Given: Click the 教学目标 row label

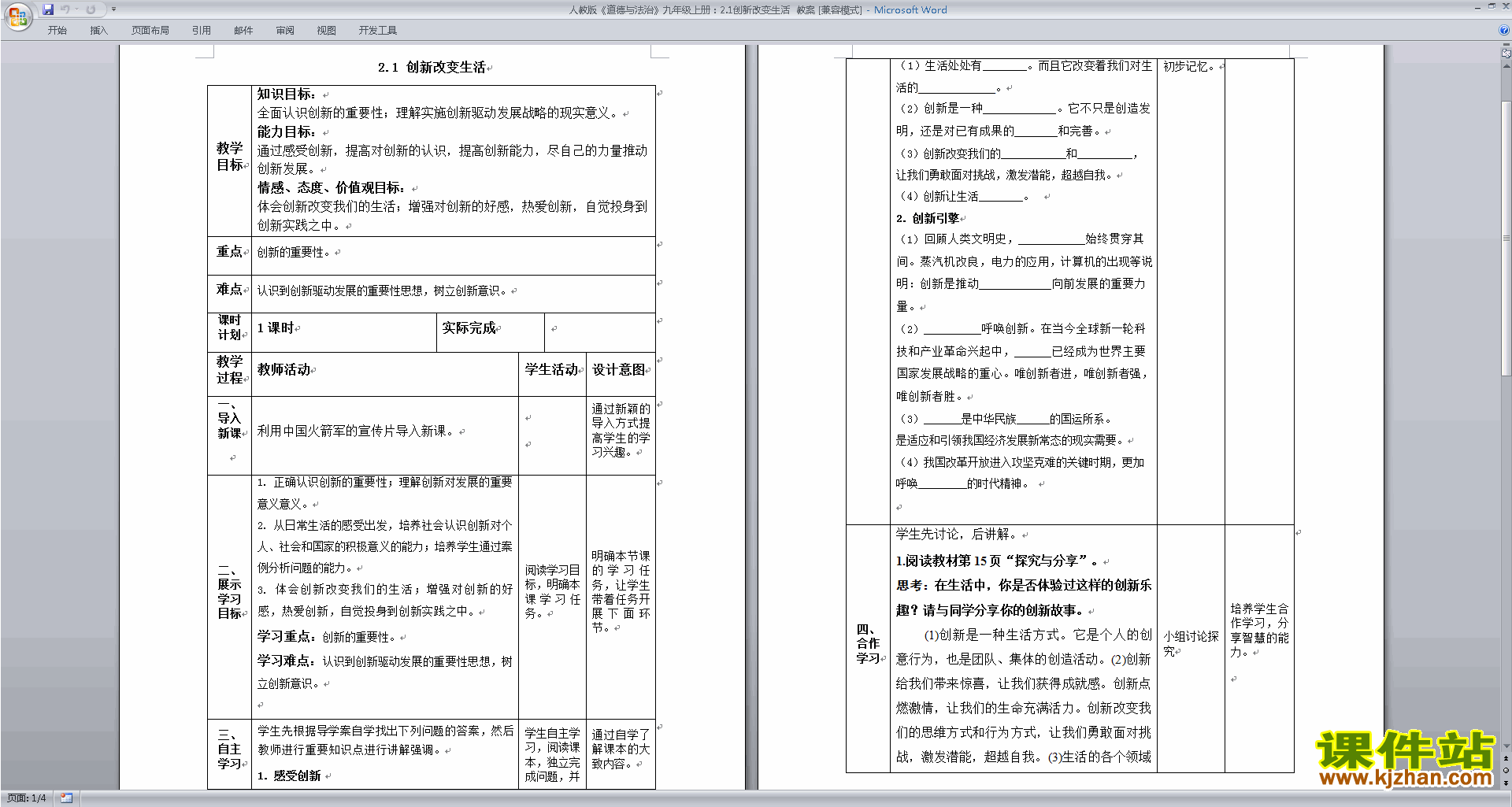Looking at the screenshot, I should 230,156.
